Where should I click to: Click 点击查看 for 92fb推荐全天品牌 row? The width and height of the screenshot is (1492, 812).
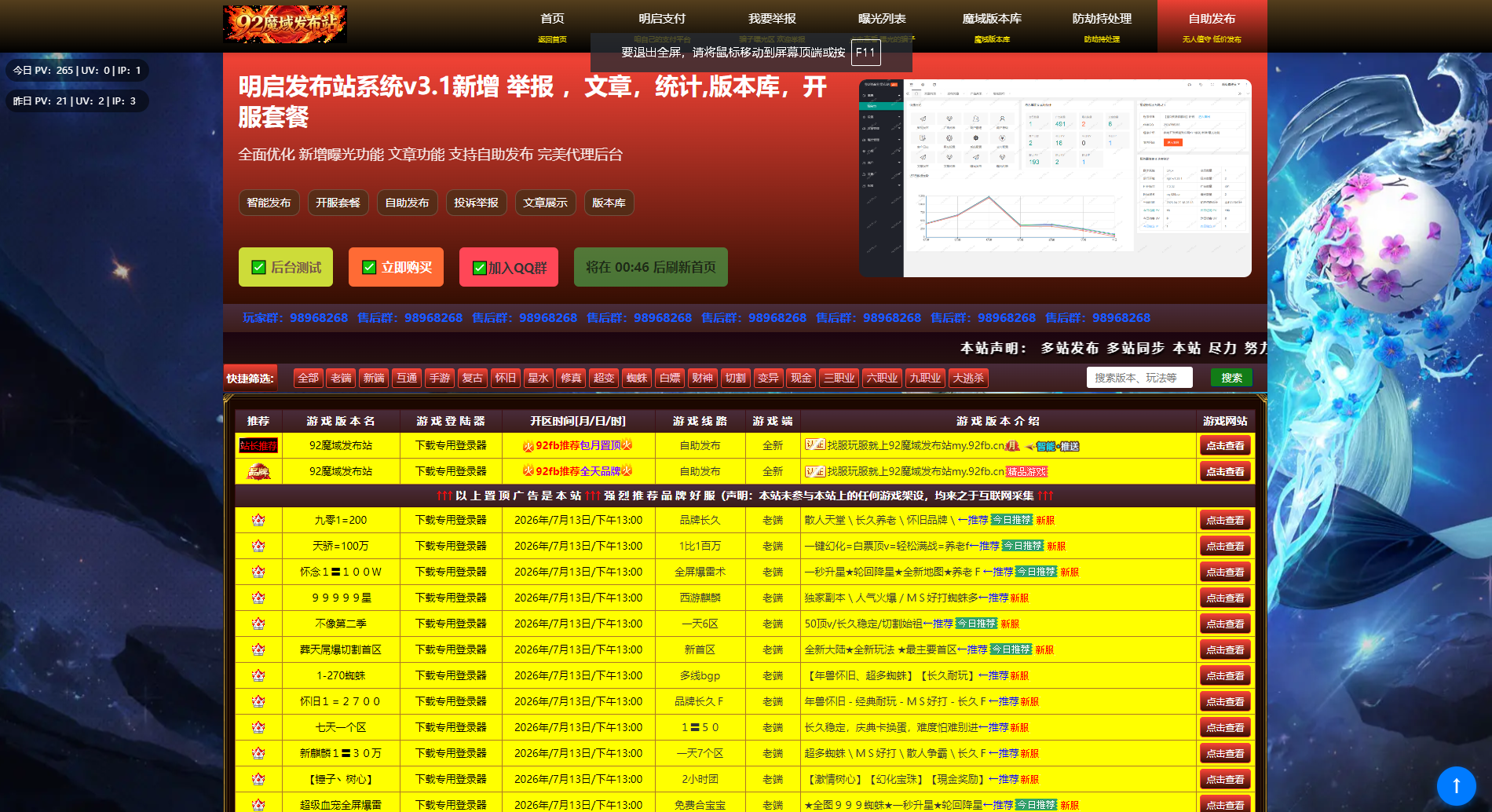1225,471
